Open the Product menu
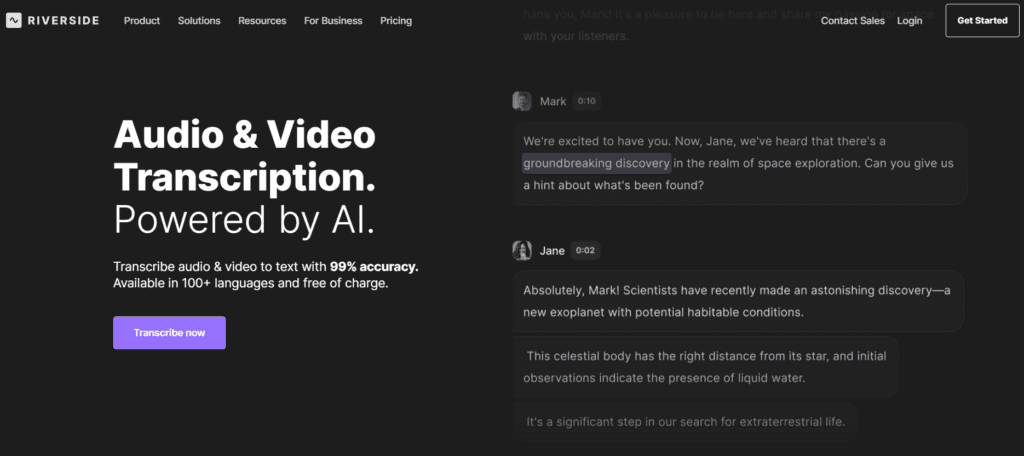This screenshot has width=1024, height=456. pyautogui.click(x=142, y=21)
